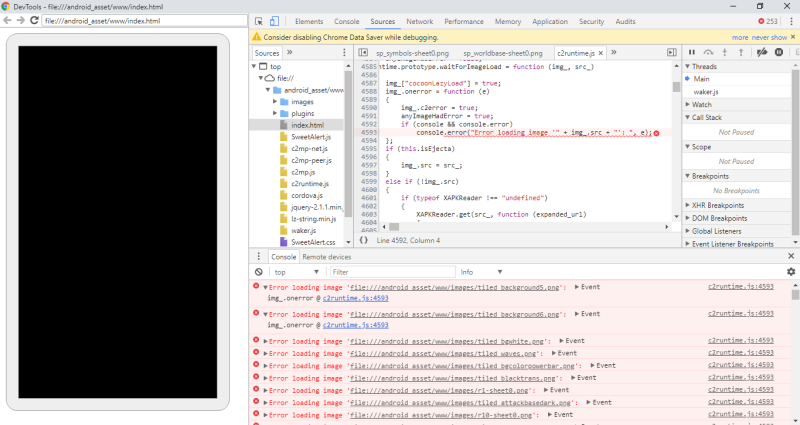Expand the tiled_waves.png error message
The image size is (800, 425).
(265, 354)
